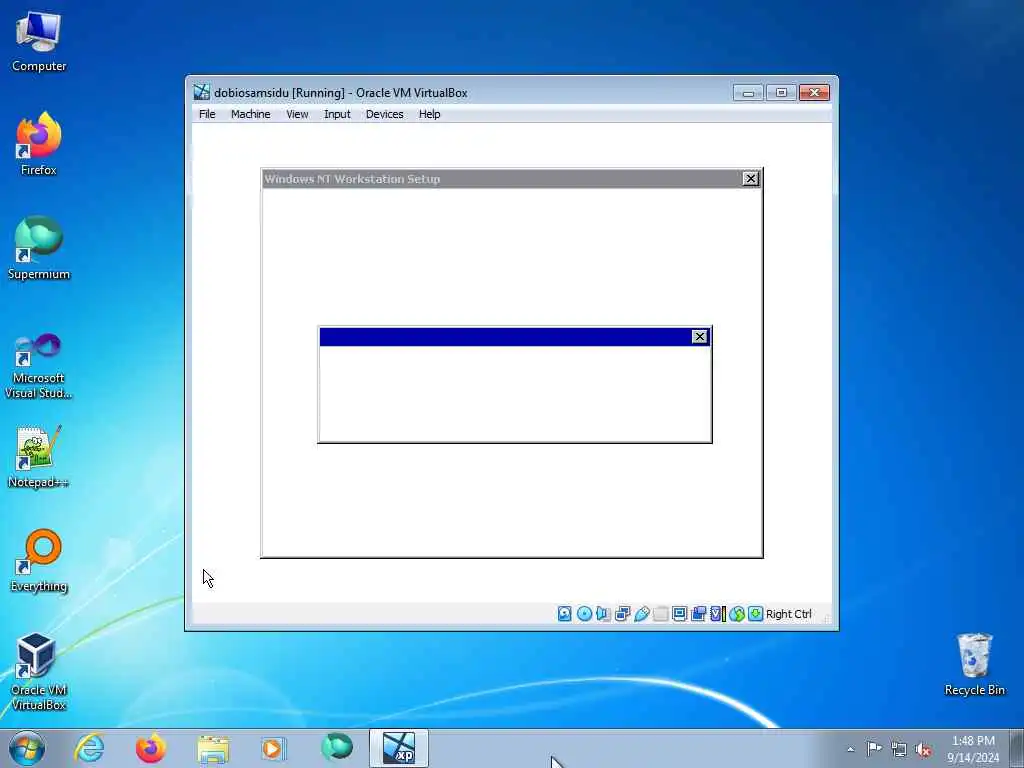This screenshot has width=1024, height=768.
Task: Click the Action Center flag tray icon
Action: (874, 748)
